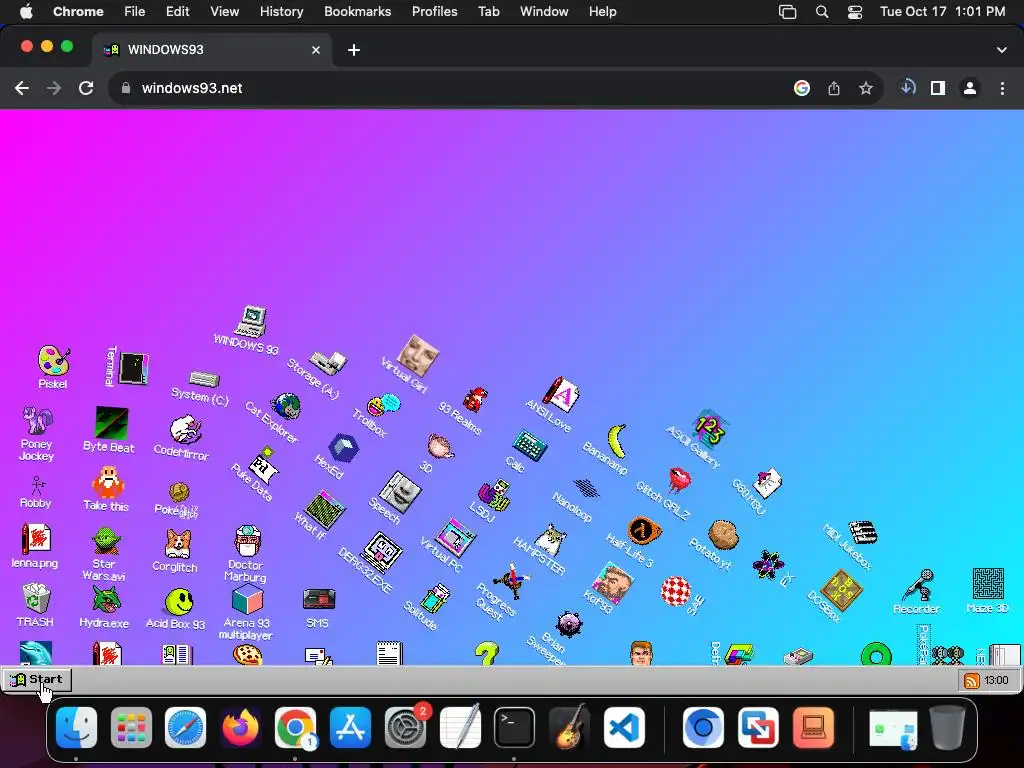This screenshot has width=1024, height=768.
Task: Expand the tab search chevron
Action: click(1002, 50)
